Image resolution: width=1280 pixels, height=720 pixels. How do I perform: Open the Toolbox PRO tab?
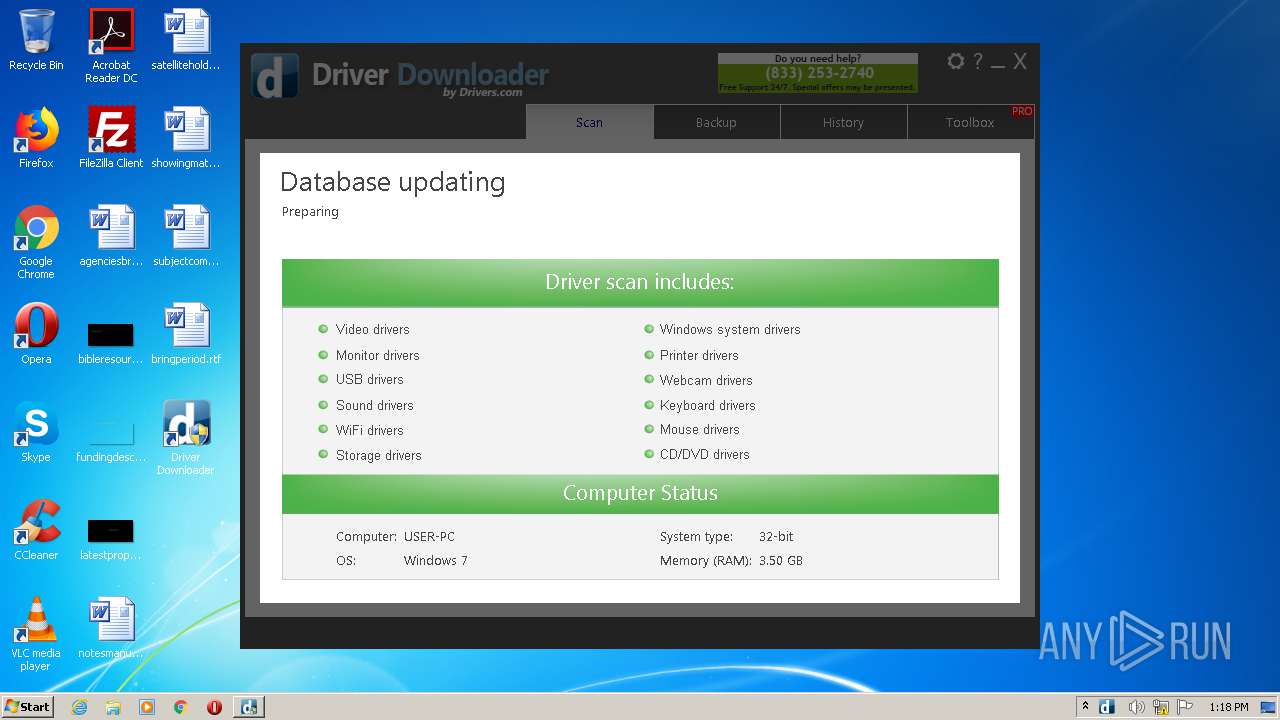pyautogui.click(x=970, y=122)
